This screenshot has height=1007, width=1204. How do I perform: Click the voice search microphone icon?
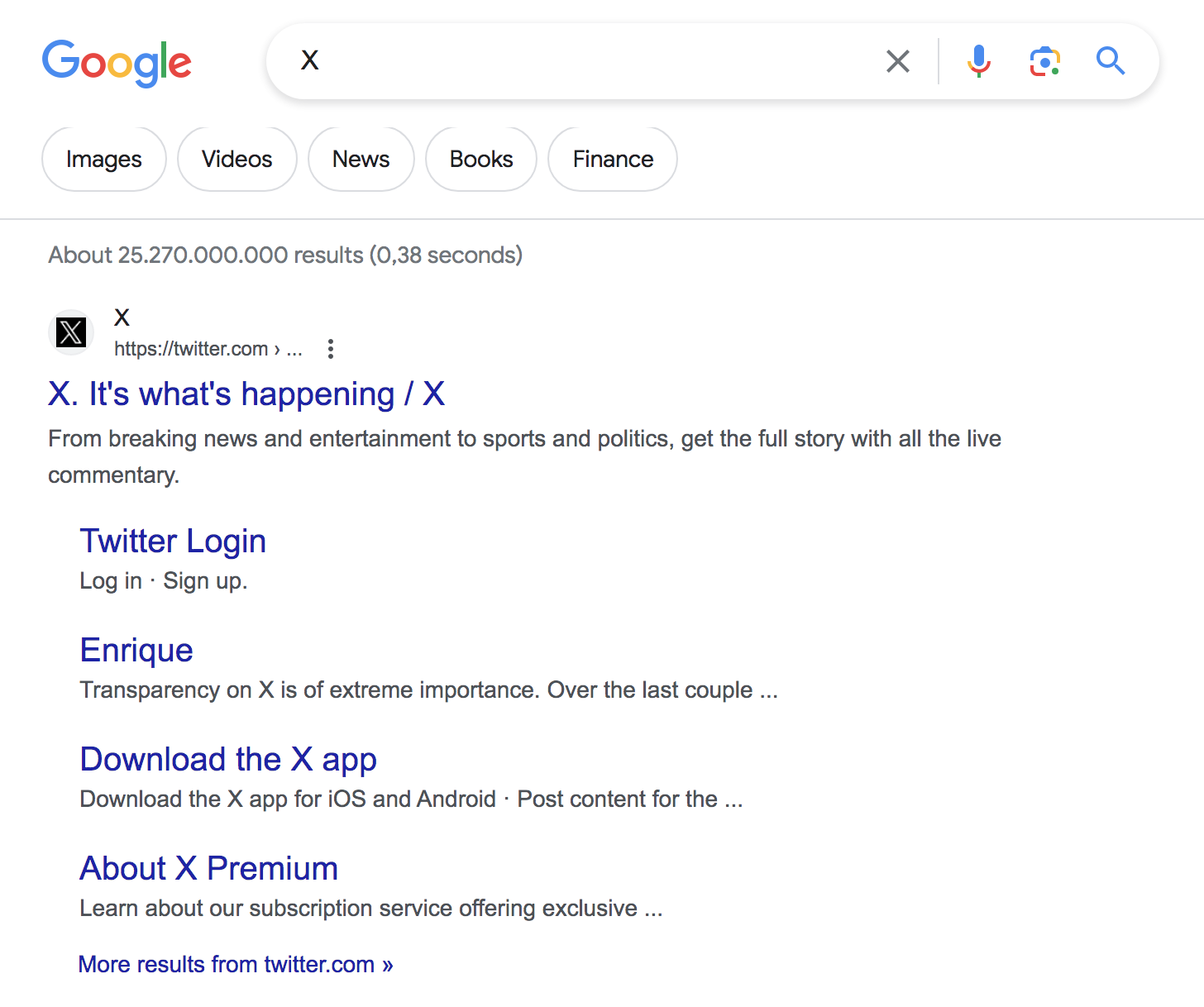[979, 60]
